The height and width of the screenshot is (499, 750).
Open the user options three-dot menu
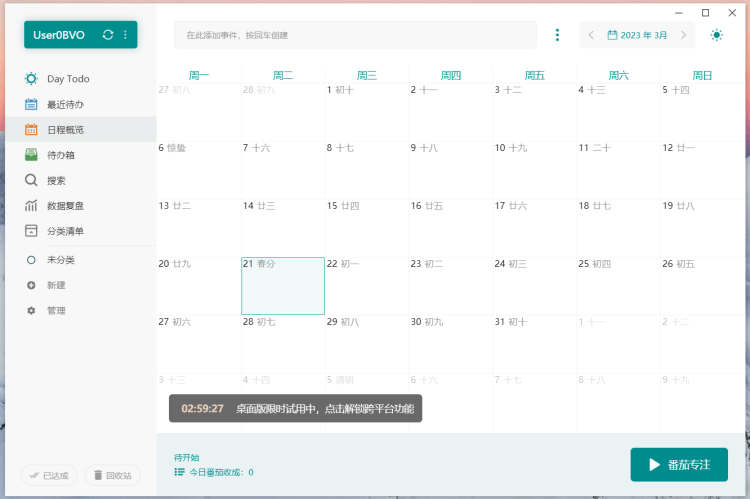125,35
